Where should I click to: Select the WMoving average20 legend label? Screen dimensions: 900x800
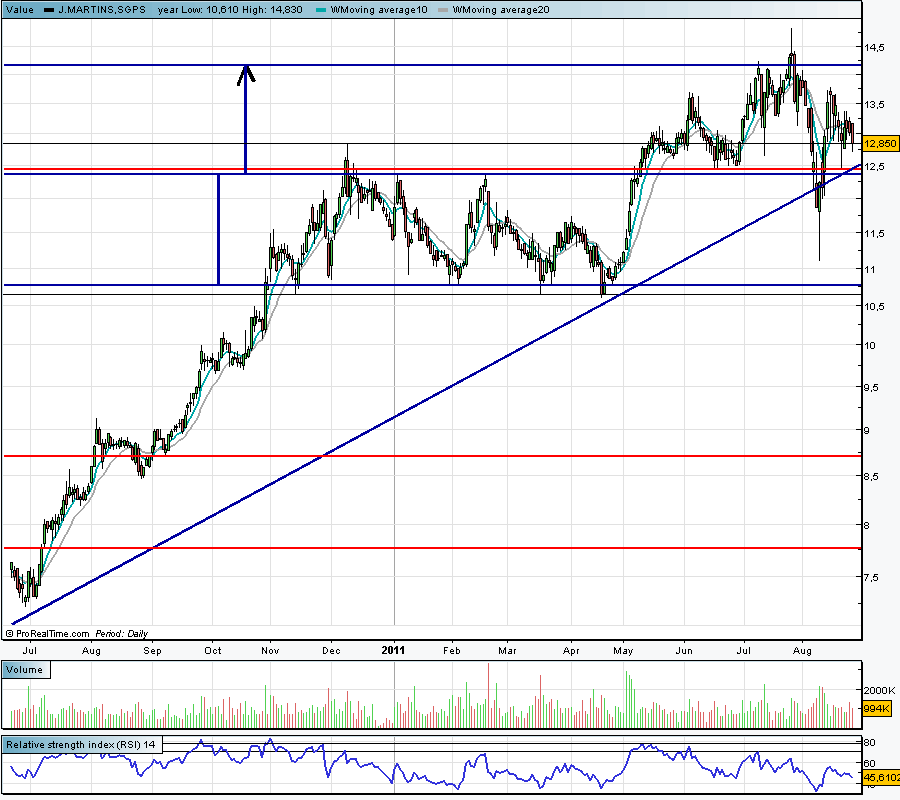click(x=501, y=10)
